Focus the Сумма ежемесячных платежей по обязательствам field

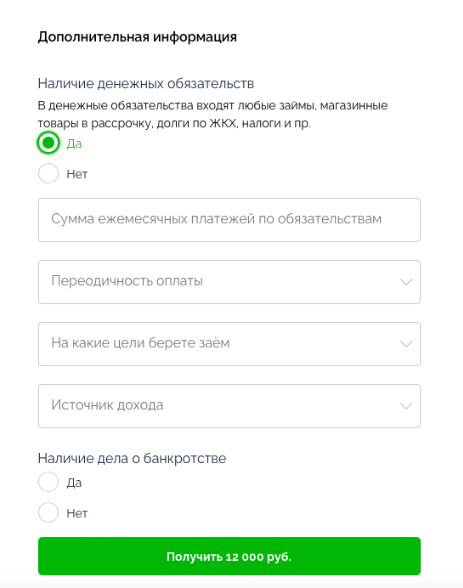pos(229,220)
